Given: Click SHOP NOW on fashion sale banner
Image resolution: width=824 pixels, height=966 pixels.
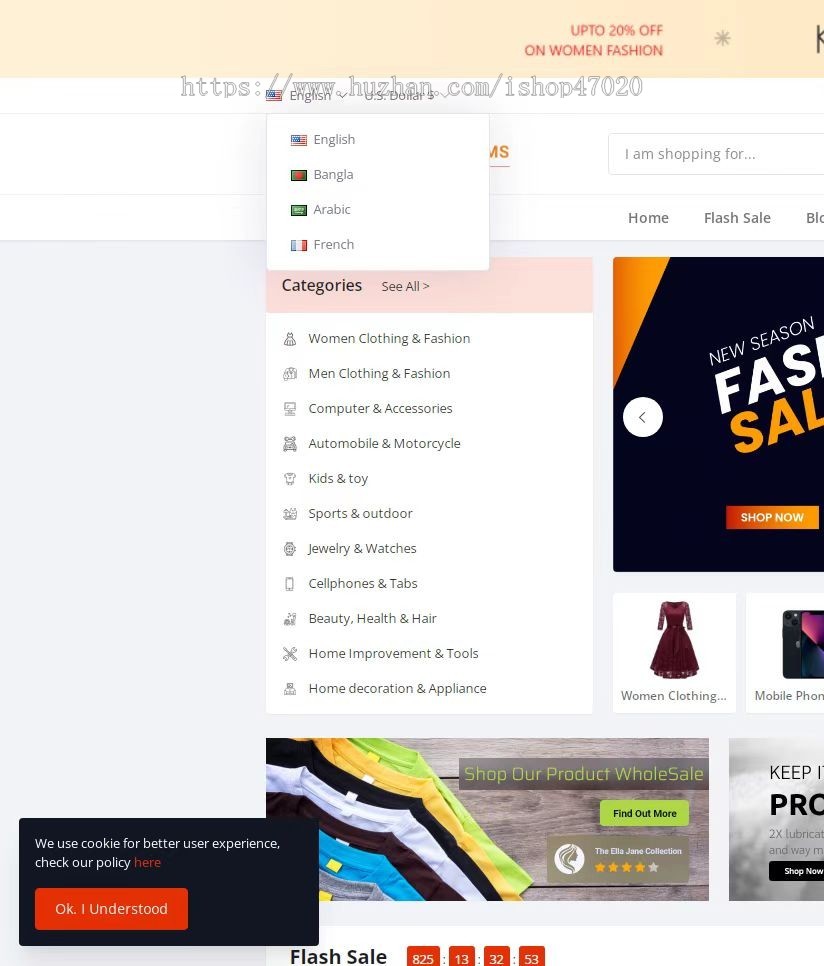Looking at the screenshot, I should 772,518.
